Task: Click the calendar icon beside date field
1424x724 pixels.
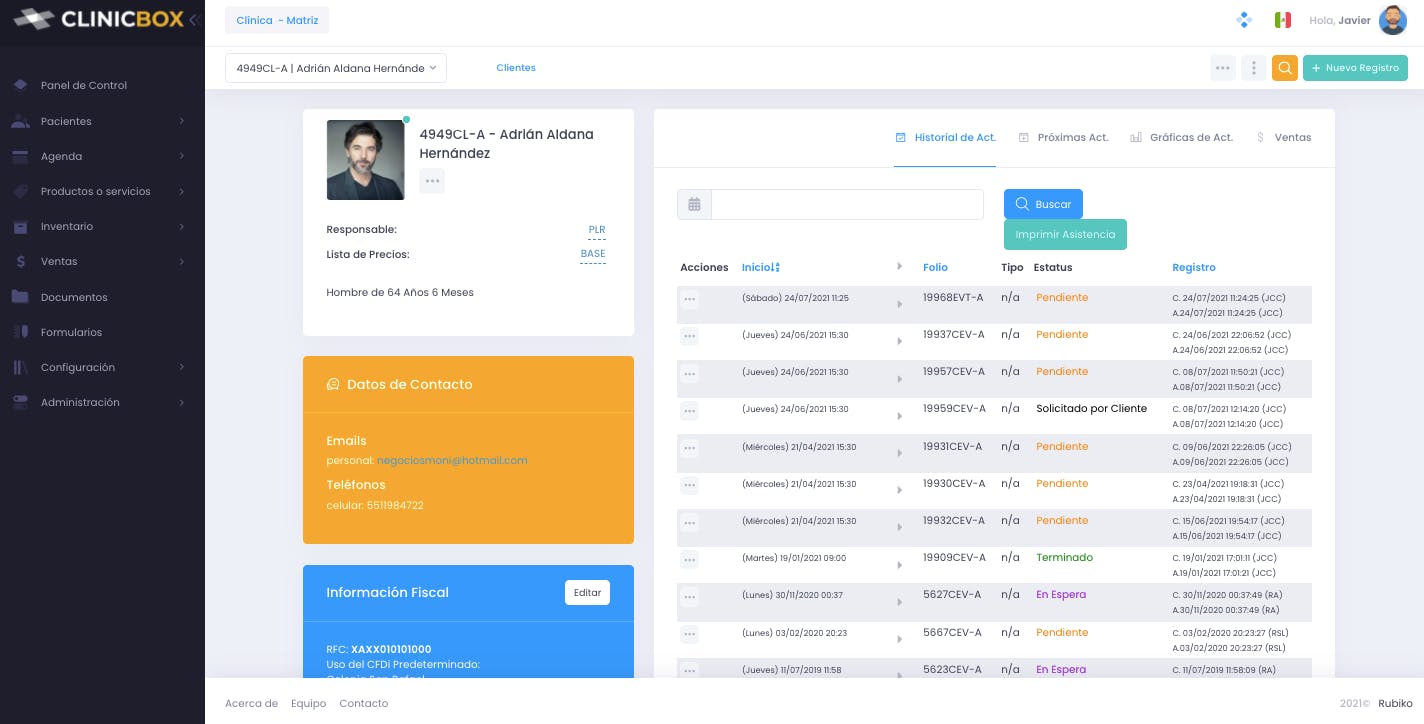Action: [x=694, y=204]
